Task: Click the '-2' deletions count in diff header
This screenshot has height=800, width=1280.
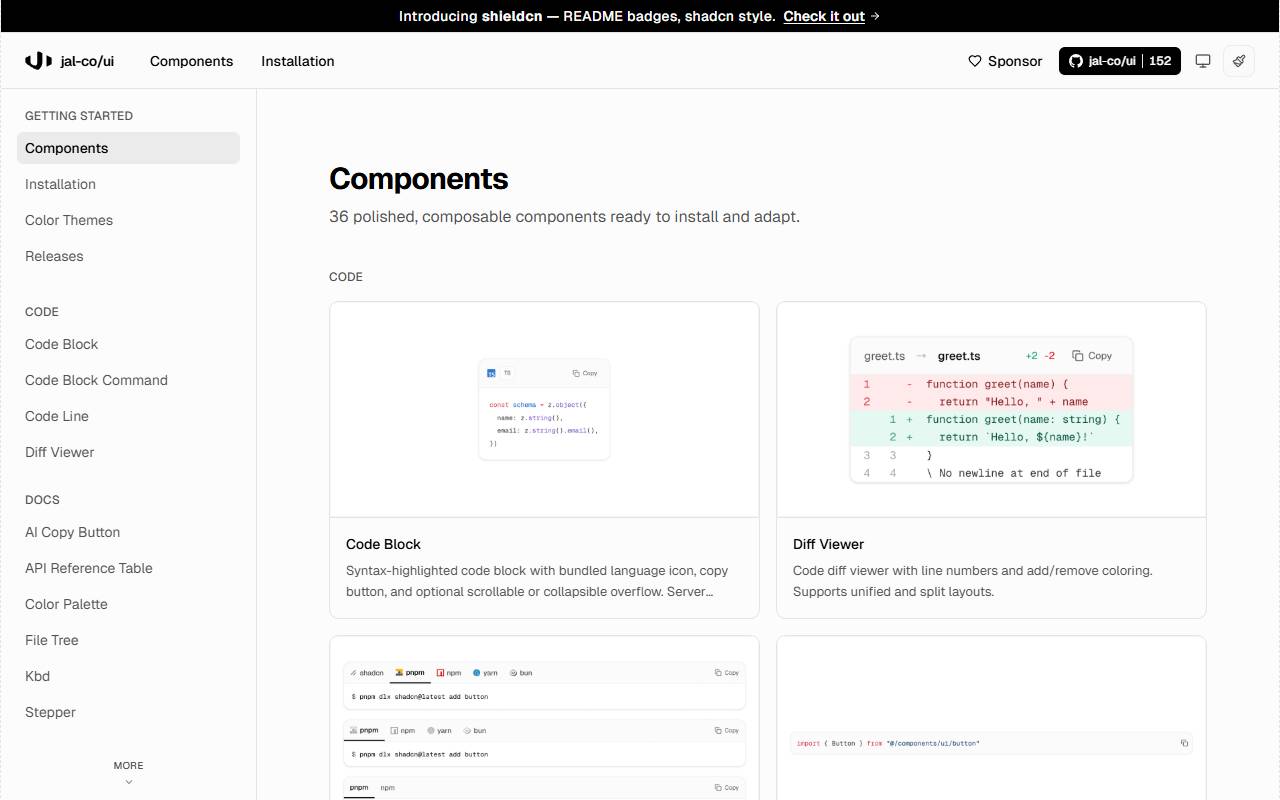Action: coord(1050,356)
